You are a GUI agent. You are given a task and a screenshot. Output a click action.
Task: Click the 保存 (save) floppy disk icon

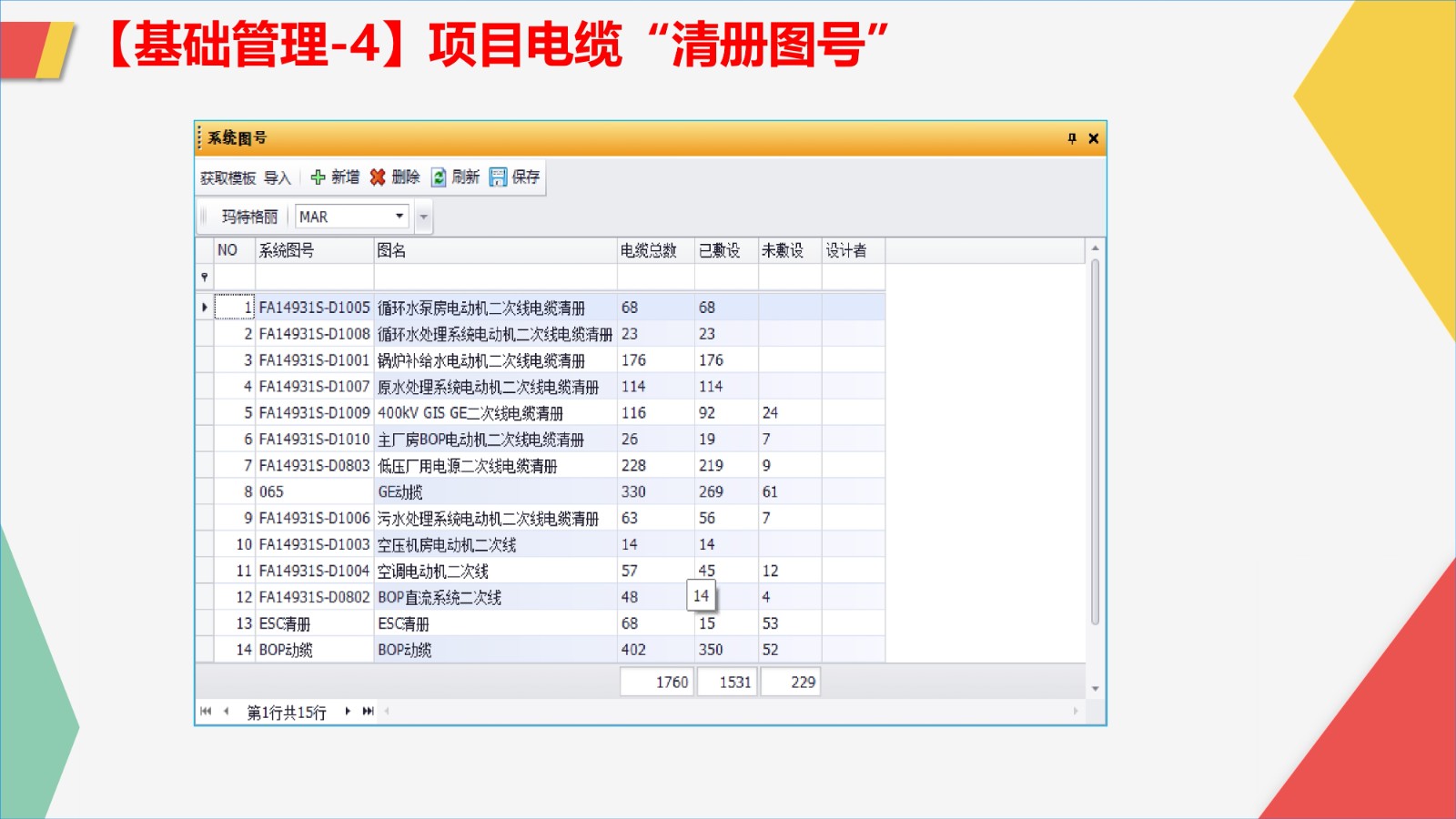(498, 177)
